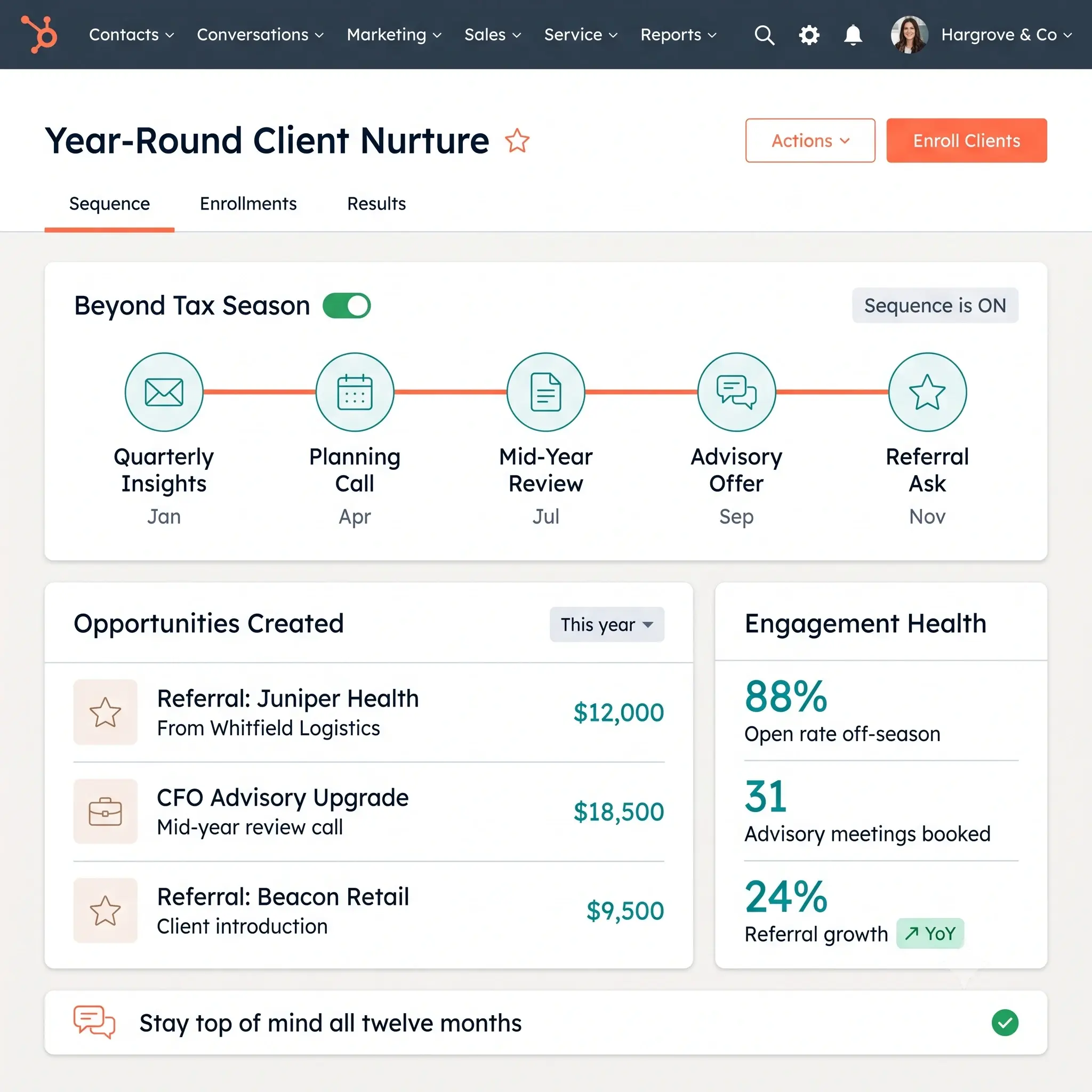
Task: Click the YoY growth arrow badge
Action: point(930,934)
